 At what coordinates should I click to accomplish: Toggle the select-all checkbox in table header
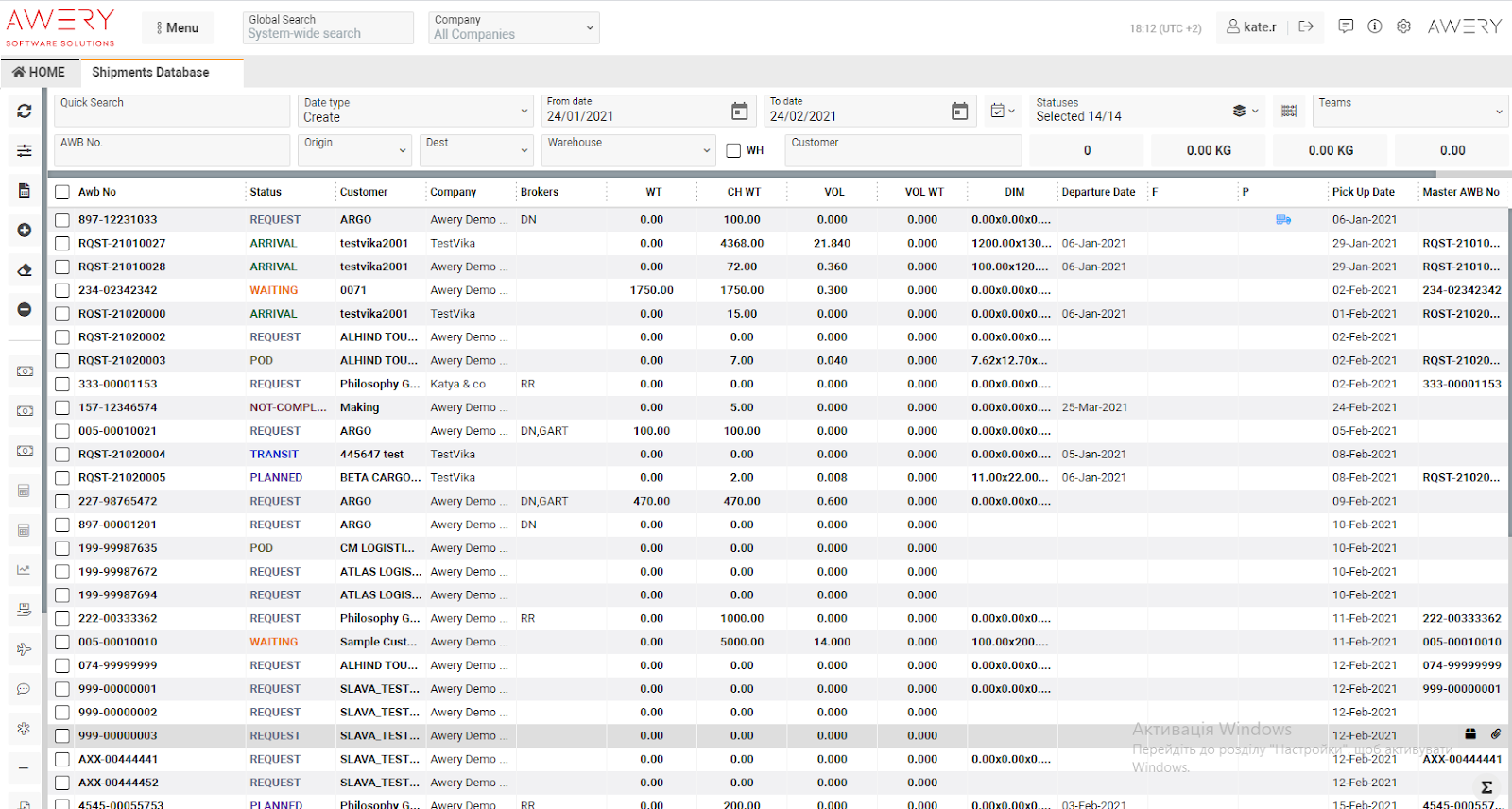coord(62,192)
